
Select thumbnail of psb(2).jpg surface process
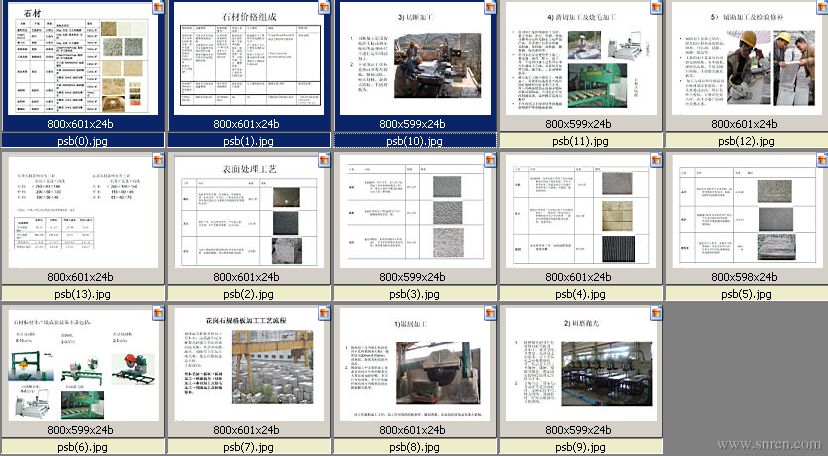(x=249, y=212)
